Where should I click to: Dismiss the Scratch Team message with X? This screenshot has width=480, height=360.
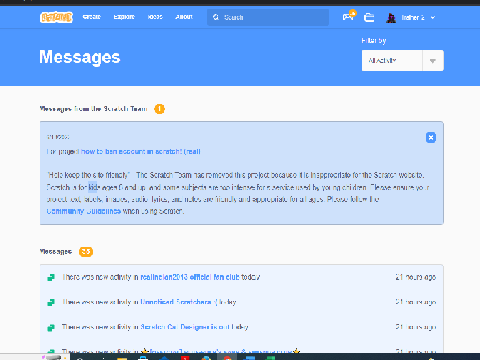[x=431, y=137]
